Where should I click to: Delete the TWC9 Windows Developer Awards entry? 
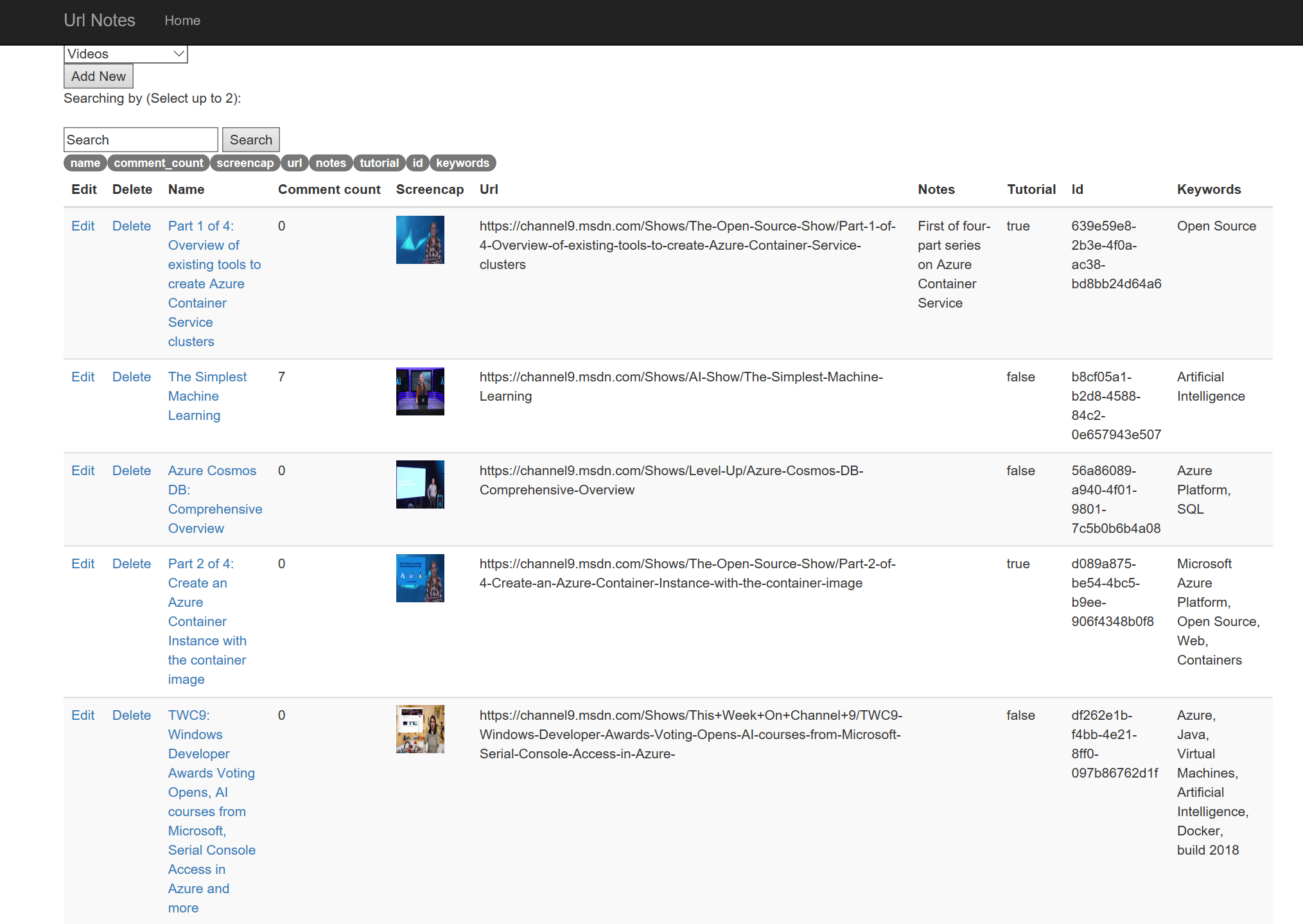pyautogui.click(x=132, y=715)
